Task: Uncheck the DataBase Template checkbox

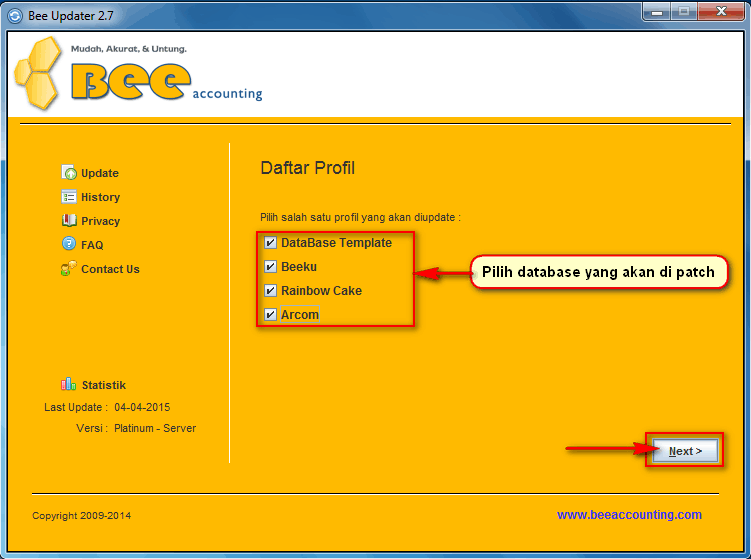Action: click(270, 243)
